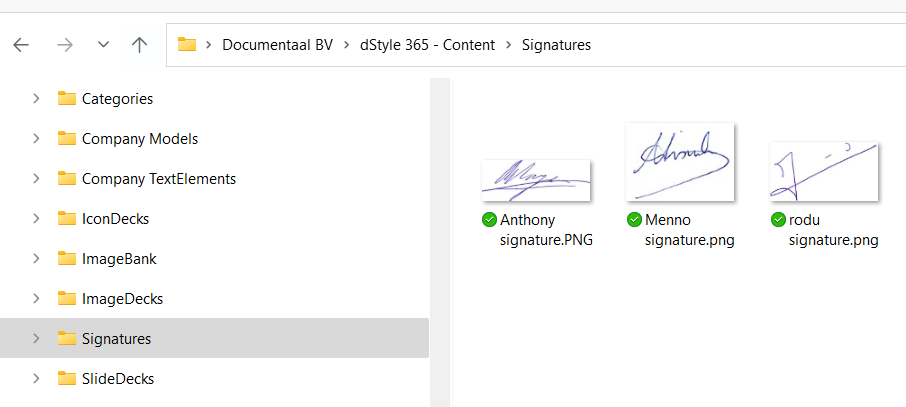Click green sync status icon beside Menno
Viewport: 906px width, 407px height.
[634, 220]
